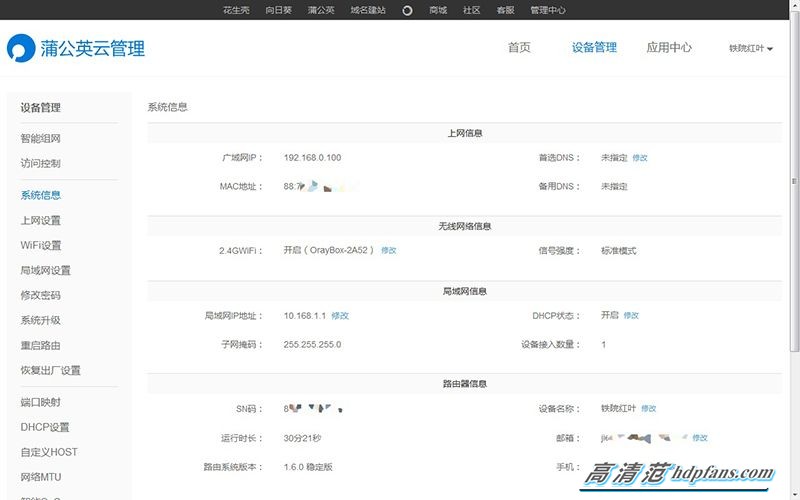
Task: Open 花生壳 in the top bar
Action: (236, 10)
